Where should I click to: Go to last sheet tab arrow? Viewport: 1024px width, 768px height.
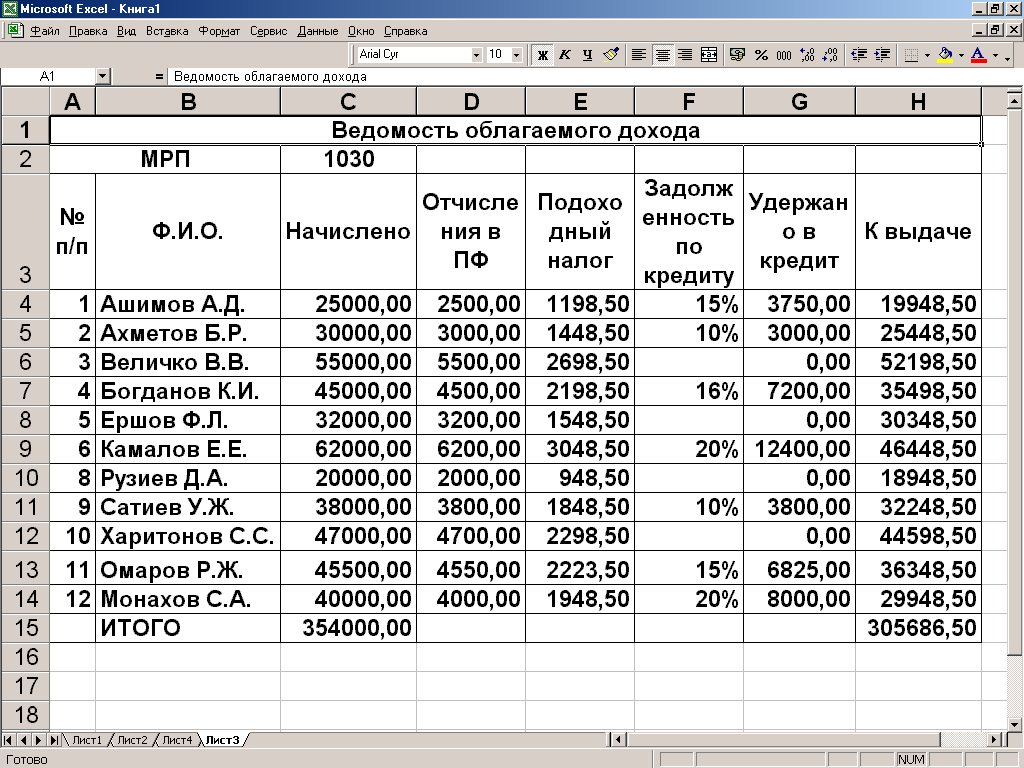click(54, 740)
